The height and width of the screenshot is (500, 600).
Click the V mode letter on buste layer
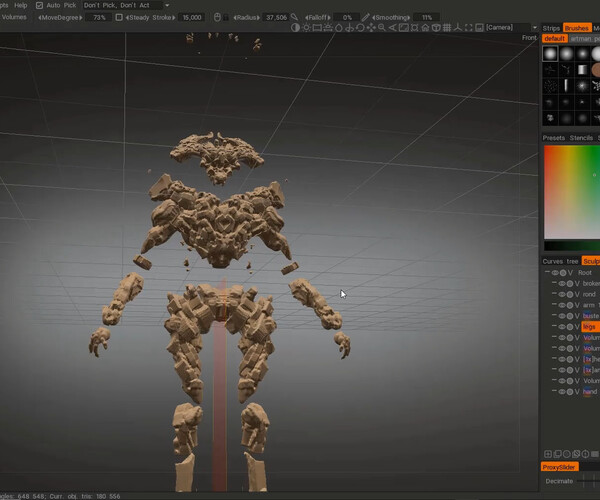click(x=577, y=316)
